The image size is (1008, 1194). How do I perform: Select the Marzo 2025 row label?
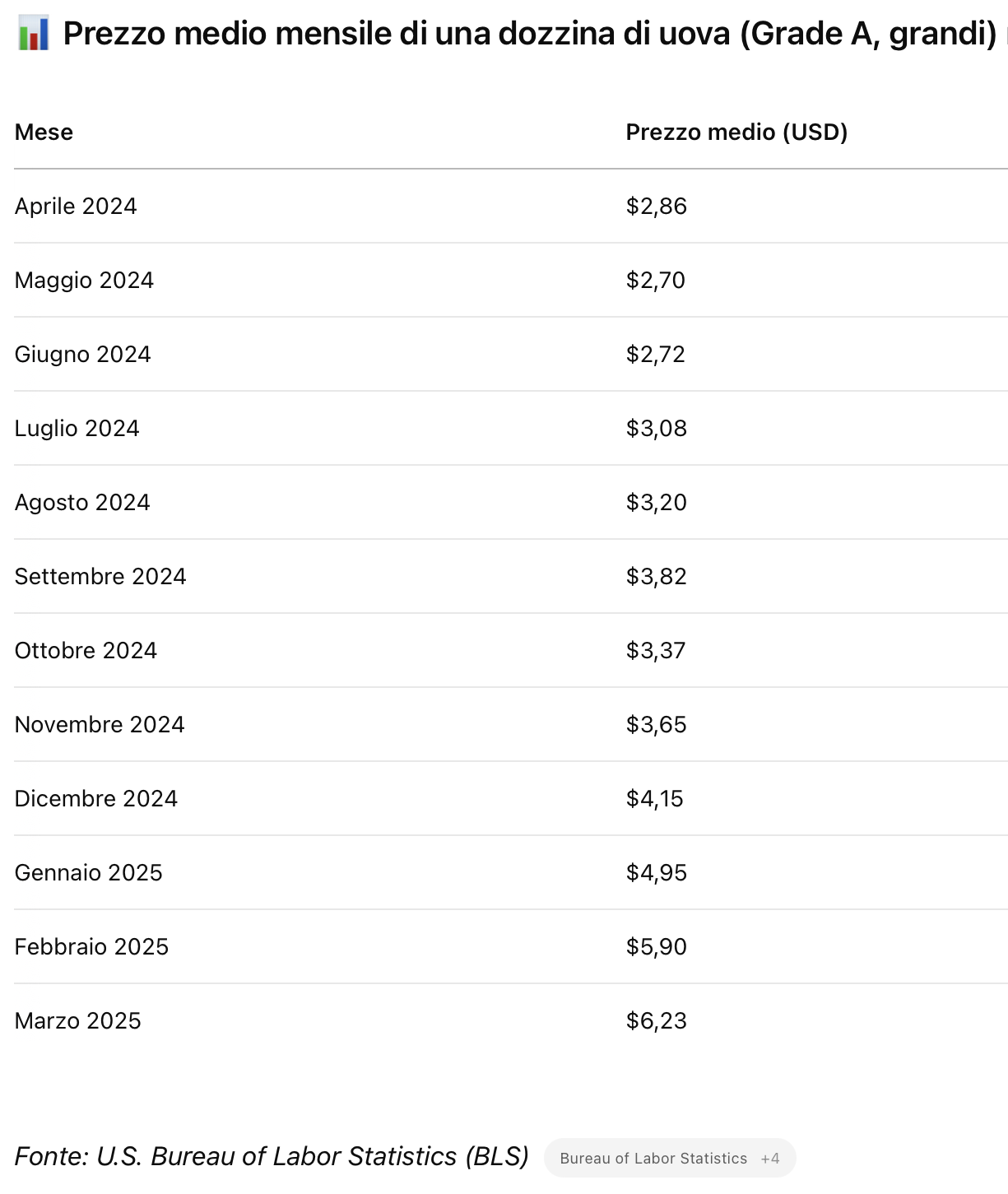click(78, 1021)
